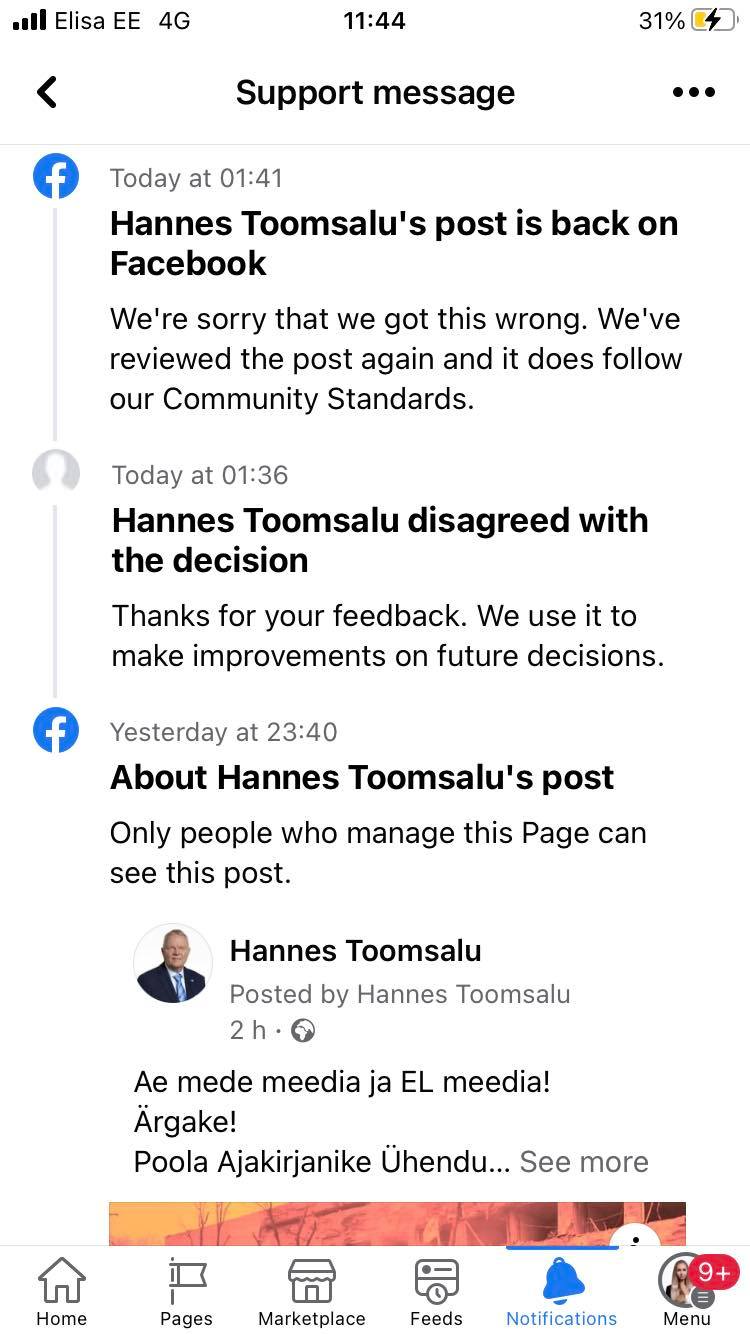Go to the Home tab

61,1292
